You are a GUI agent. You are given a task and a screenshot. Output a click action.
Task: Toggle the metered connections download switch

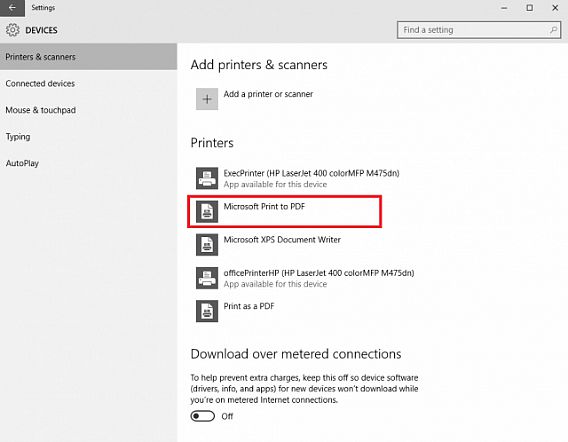tap(202, 416)
